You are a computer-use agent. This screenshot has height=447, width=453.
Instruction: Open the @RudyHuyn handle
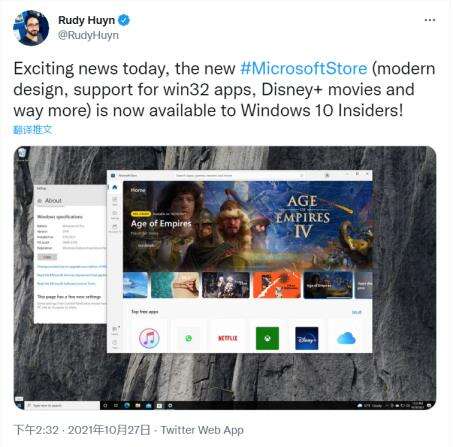pyautogui.click(x=88, y=35)
